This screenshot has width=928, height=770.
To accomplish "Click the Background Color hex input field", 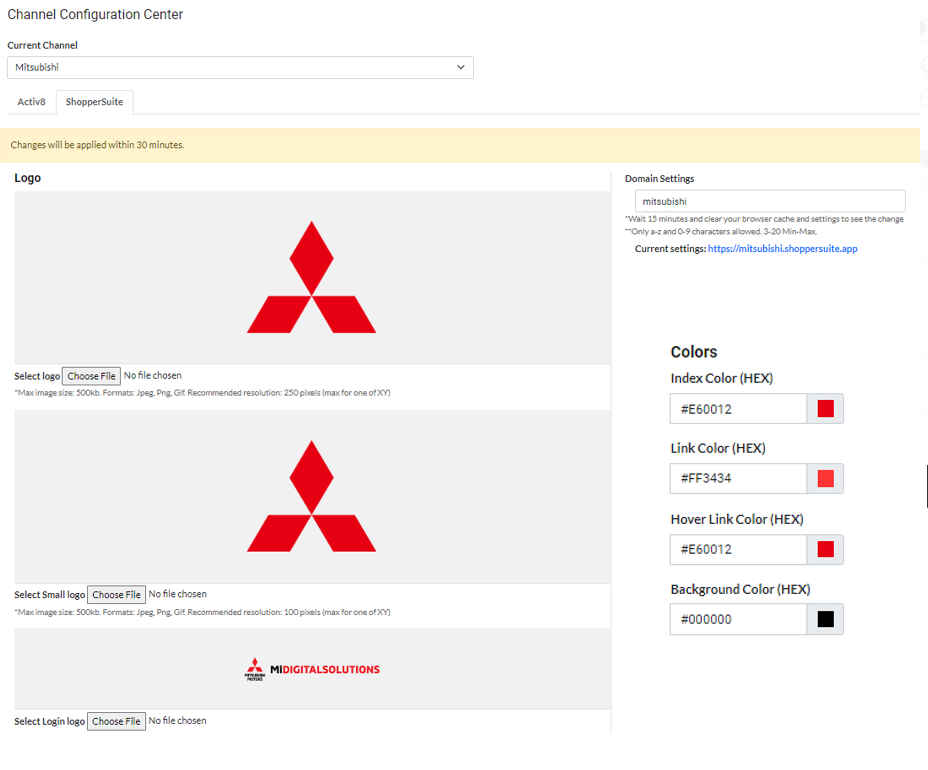I will 738,619.
